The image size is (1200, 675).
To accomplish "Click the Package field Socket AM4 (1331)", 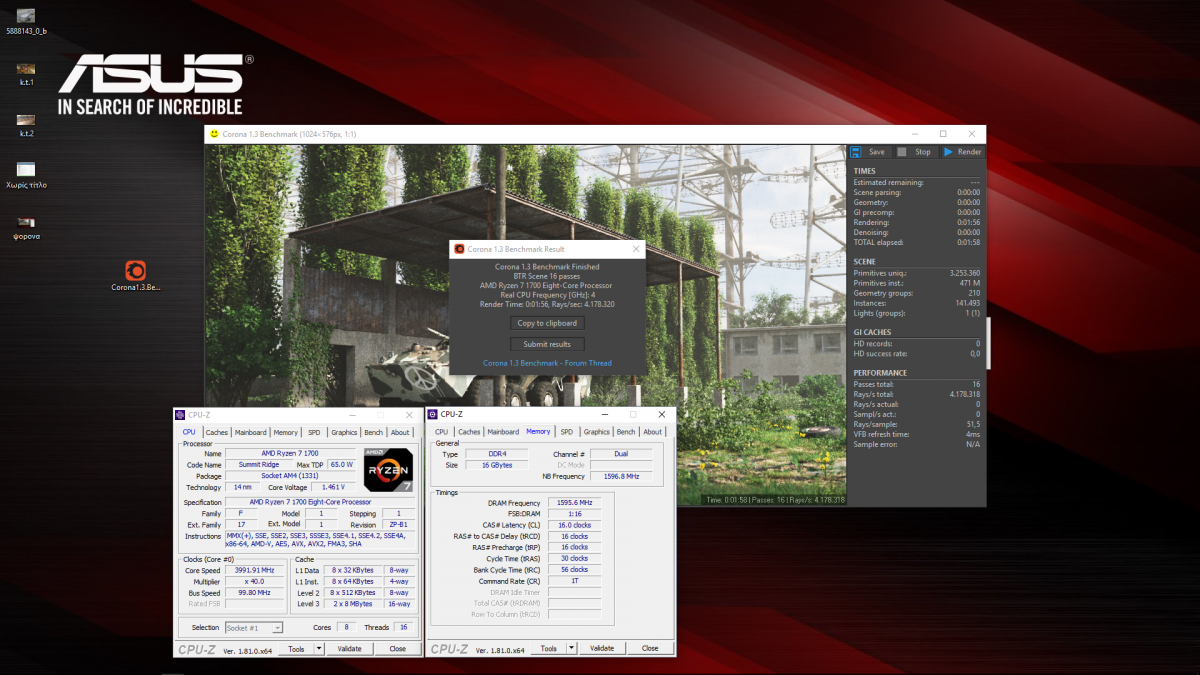I will point(290,476).
